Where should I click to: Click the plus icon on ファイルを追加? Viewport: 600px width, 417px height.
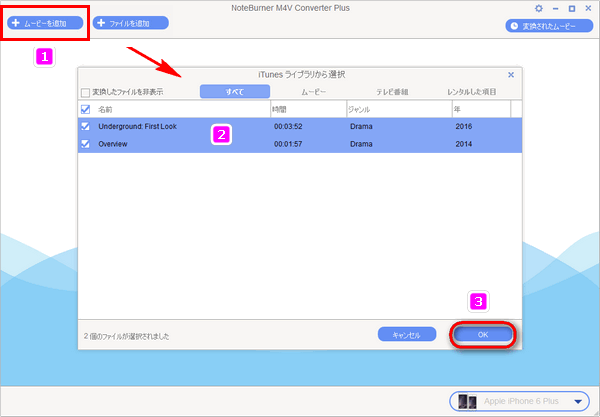point(101,23)
